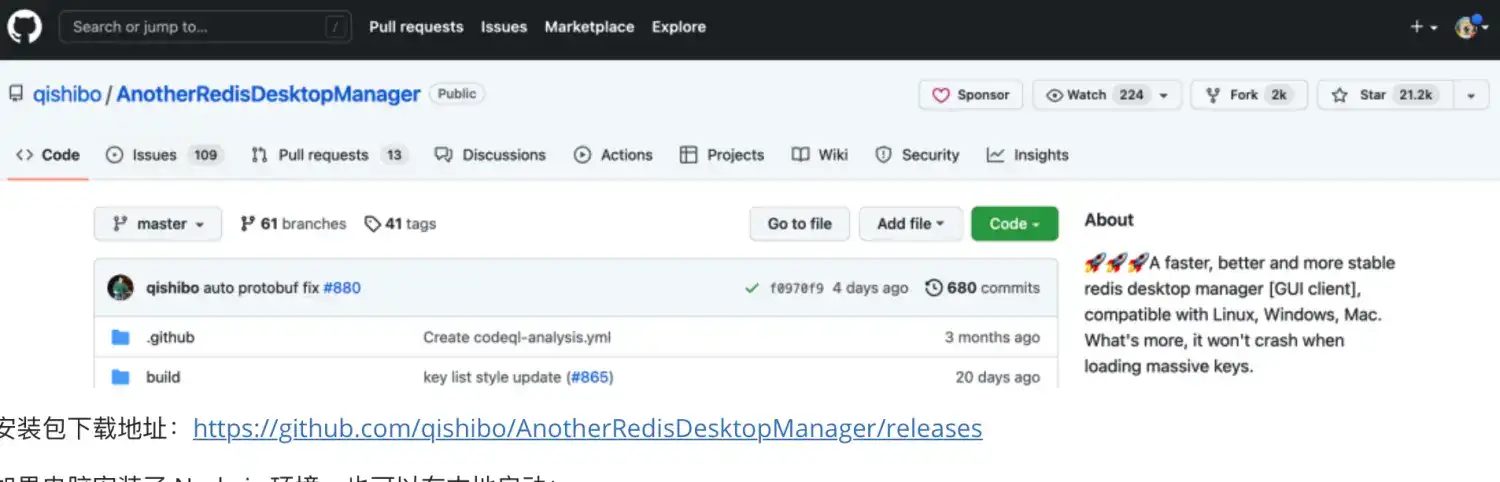Image resolution: width=1500 pixels, height=482 pixels.
Task: Click the heart icon in the Sponsor button
Action: pos(941,95)
